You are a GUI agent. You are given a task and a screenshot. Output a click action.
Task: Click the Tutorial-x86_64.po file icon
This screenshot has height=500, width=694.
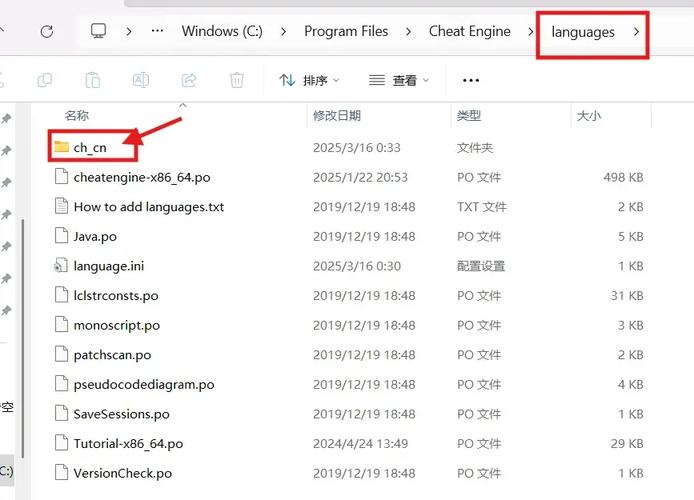[x=61, y=443]
